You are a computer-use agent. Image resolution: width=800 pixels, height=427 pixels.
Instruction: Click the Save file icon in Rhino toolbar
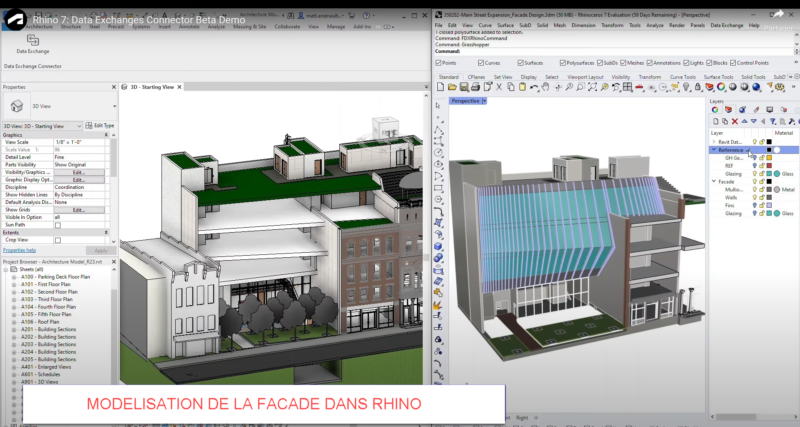[462, 88]
